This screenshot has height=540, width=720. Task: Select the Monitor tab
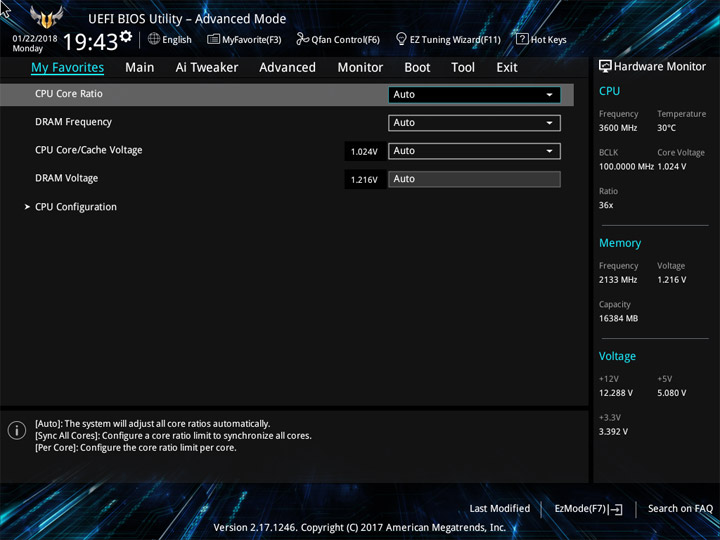tap(360, 68)
